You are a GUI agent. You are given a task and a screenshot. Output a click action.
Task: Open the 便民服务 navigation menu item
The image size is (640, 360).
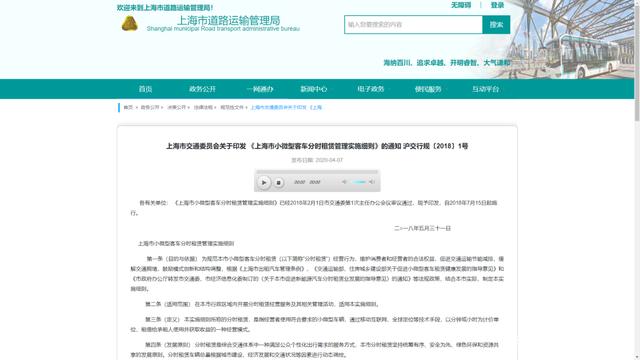(428, 89)
